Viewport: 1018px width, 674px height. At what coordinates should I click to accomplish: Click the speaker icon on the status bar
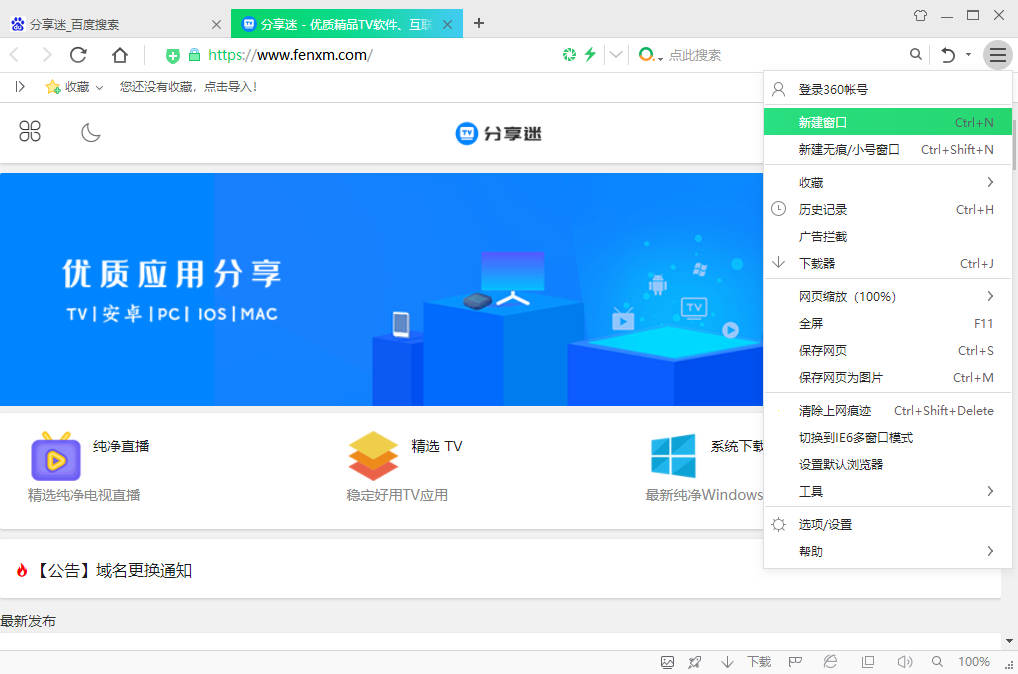point(904,662)
